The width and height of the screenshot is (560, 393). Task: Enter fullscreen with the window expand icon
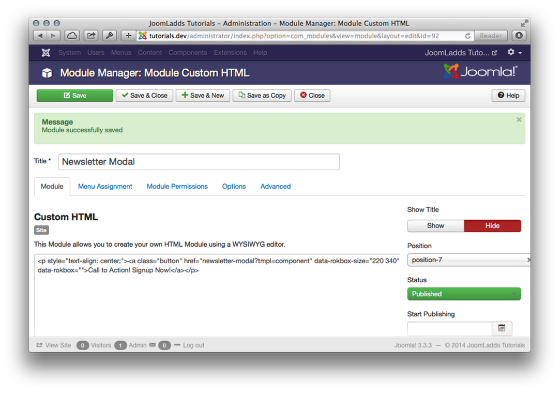click(524, 24)
